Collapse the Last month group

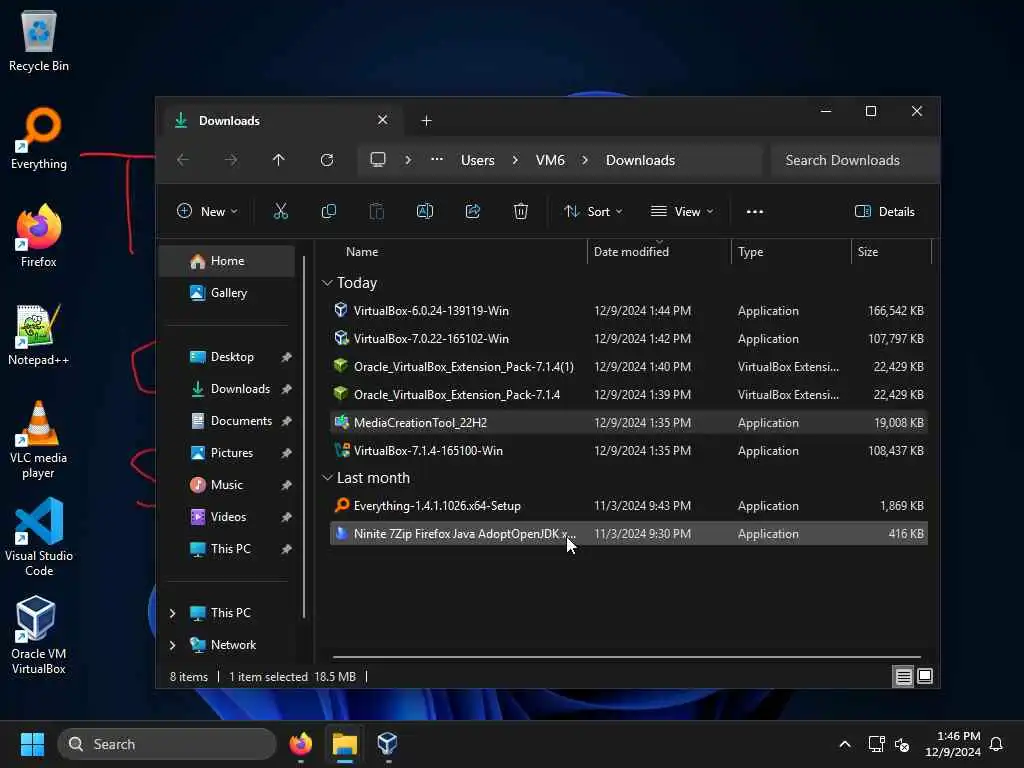tap(327, 478)
